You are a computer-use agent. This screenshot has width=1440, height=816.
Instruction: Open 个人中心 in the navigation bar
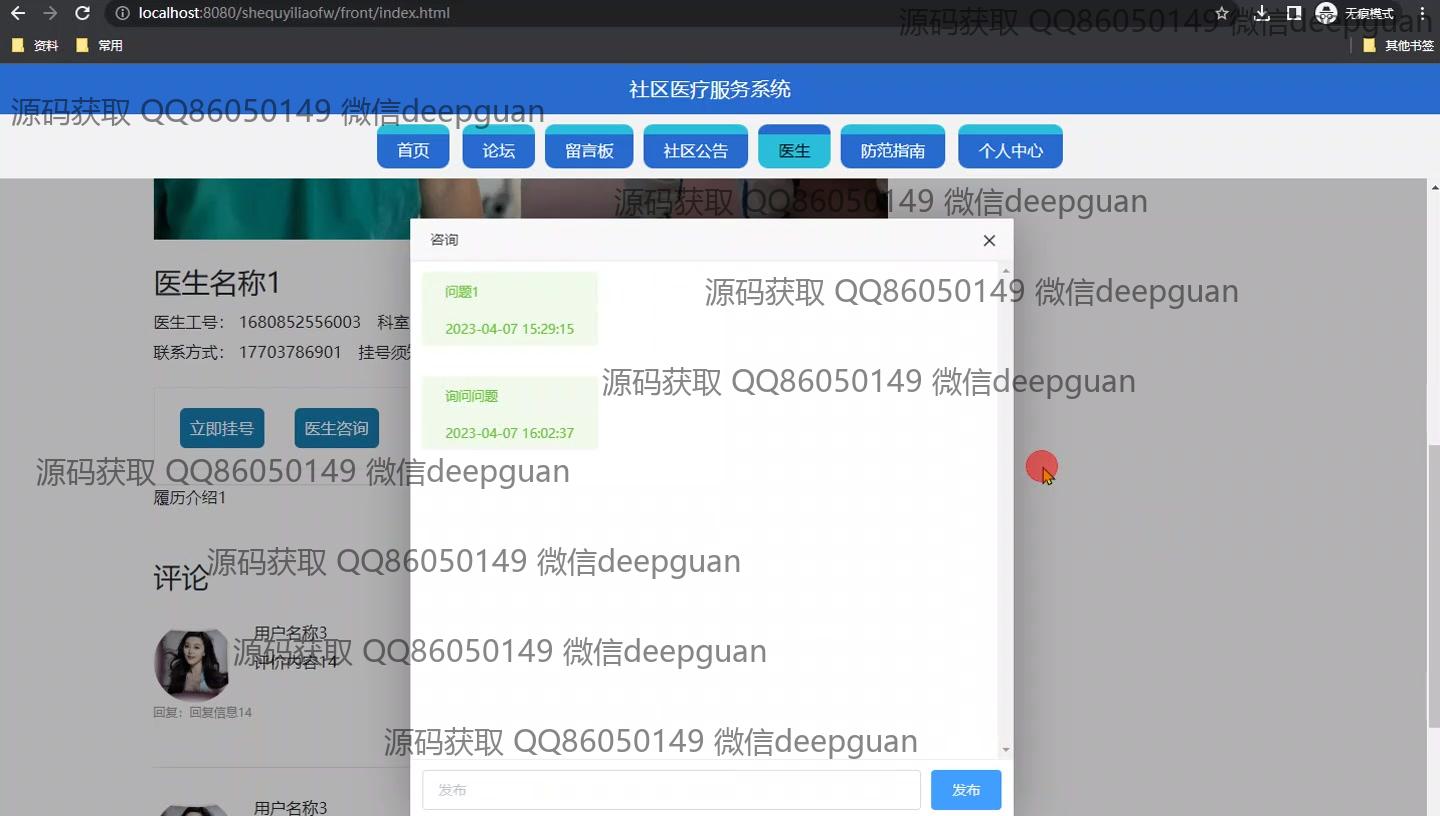[x=1010, y=150]
